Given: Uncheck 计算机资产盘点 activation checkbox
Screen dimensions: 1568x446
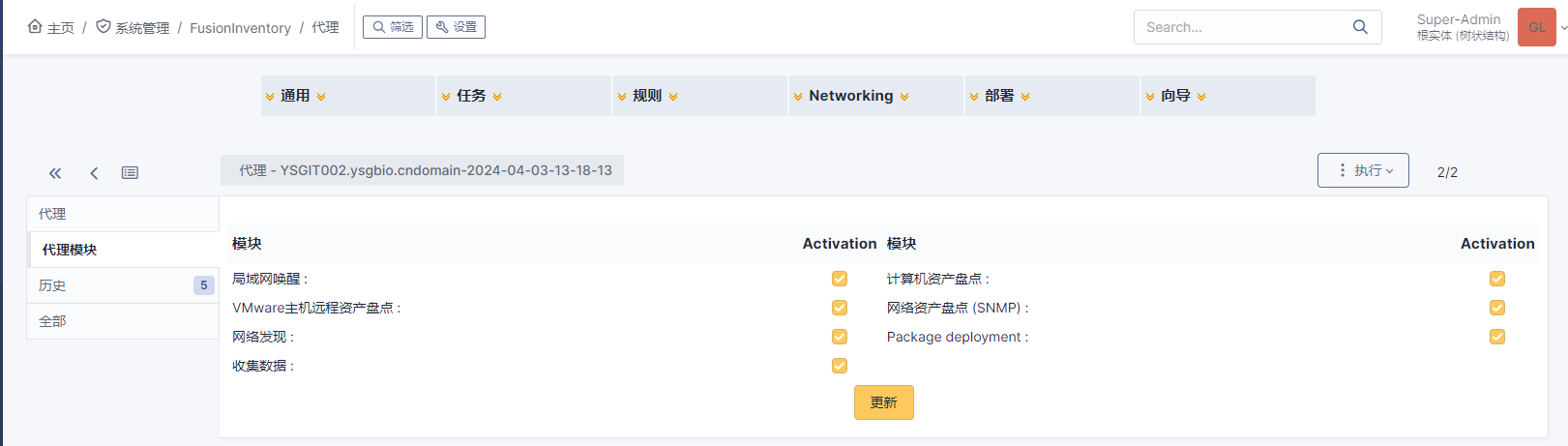Looking at the screenshot, I should [x=1497, y=279].
